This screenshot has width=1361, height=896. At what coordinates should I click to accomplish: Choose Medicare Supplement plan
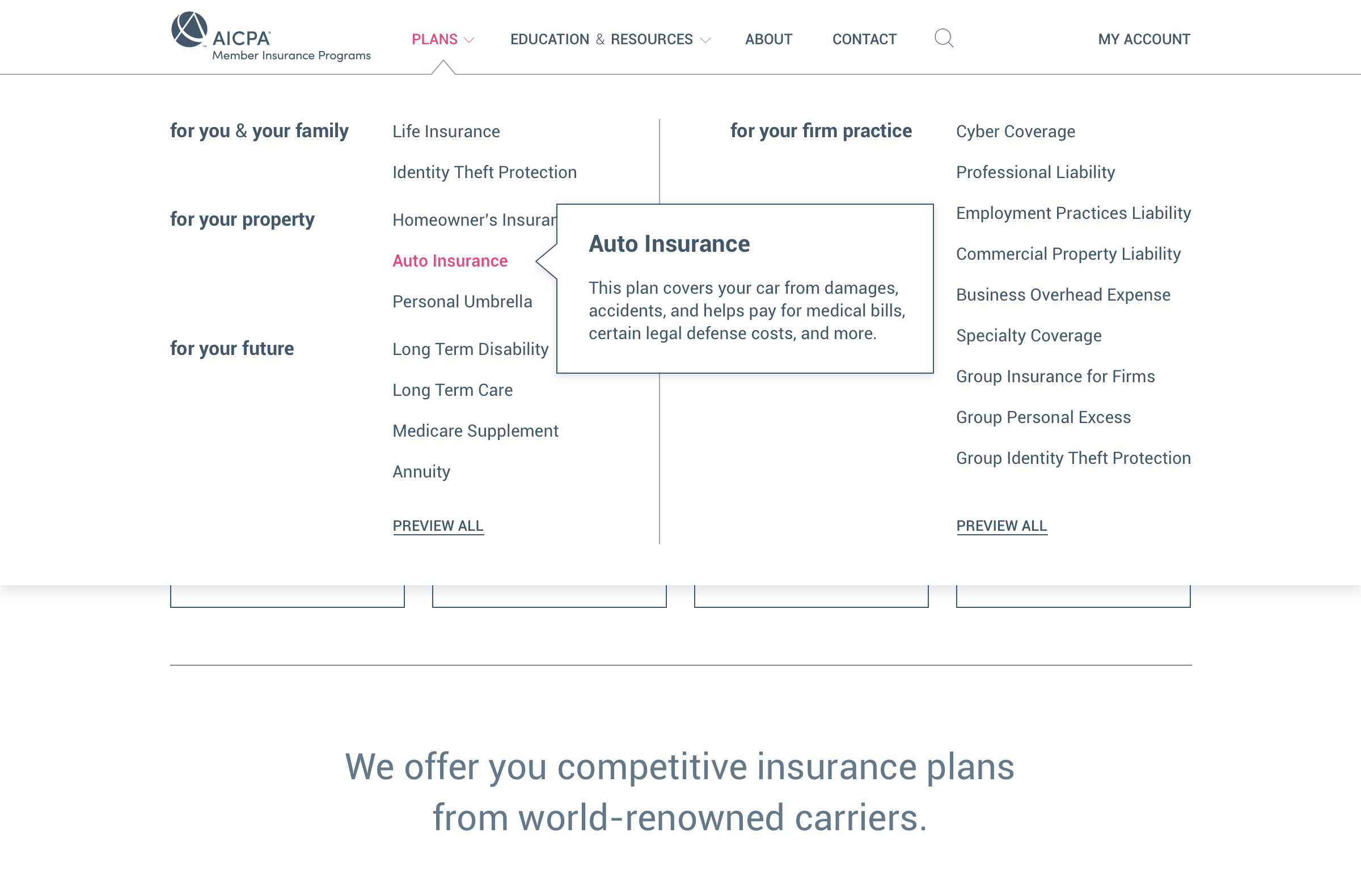click(x=475, y=430)
